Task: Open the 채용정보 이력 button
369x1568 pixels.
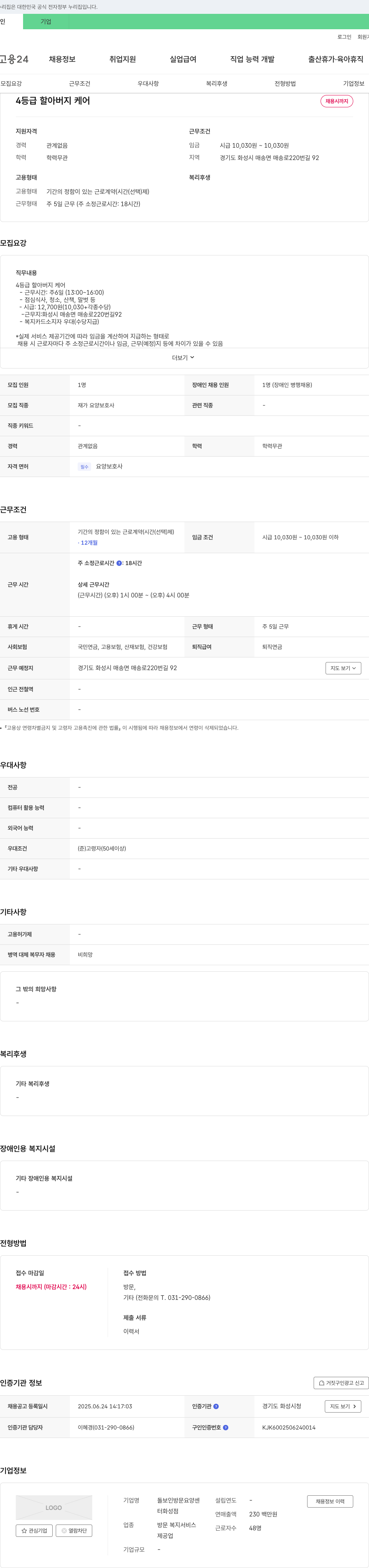Action: coord(330,1502)
